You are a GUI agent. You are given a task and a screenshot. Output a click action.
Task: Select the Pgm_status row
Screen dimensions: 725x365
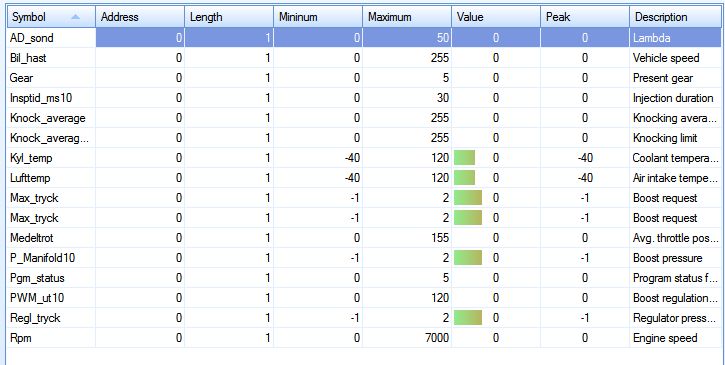coord(364,278)
